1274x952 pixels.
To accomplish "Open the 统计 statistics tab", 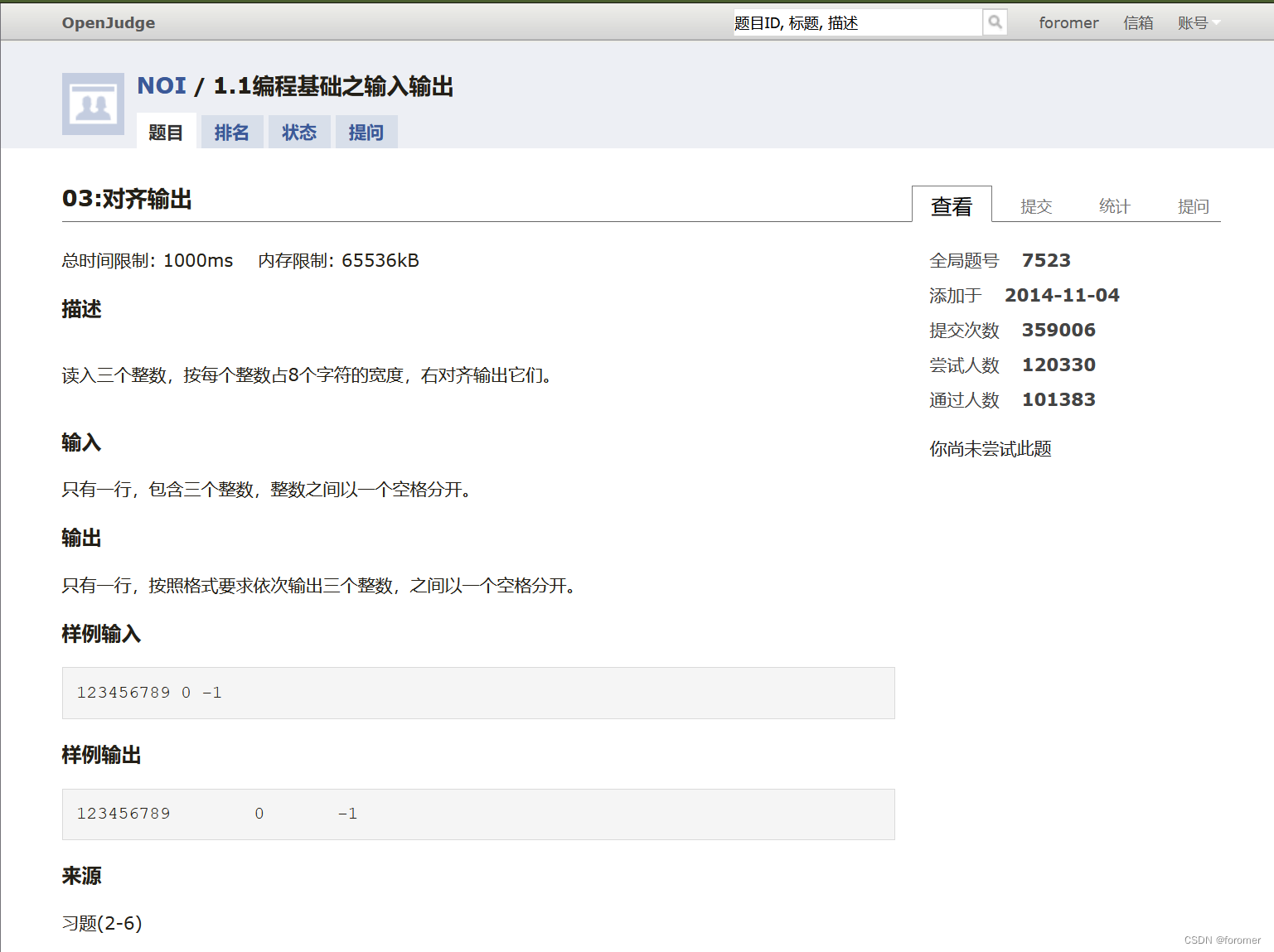I will click(x=1113, y=205).
